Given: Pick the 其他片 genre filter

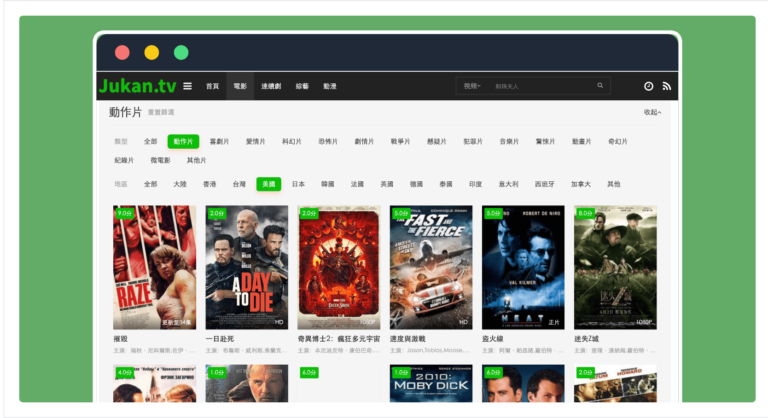Looking at the screenshot, I should (x=196, y=160).
